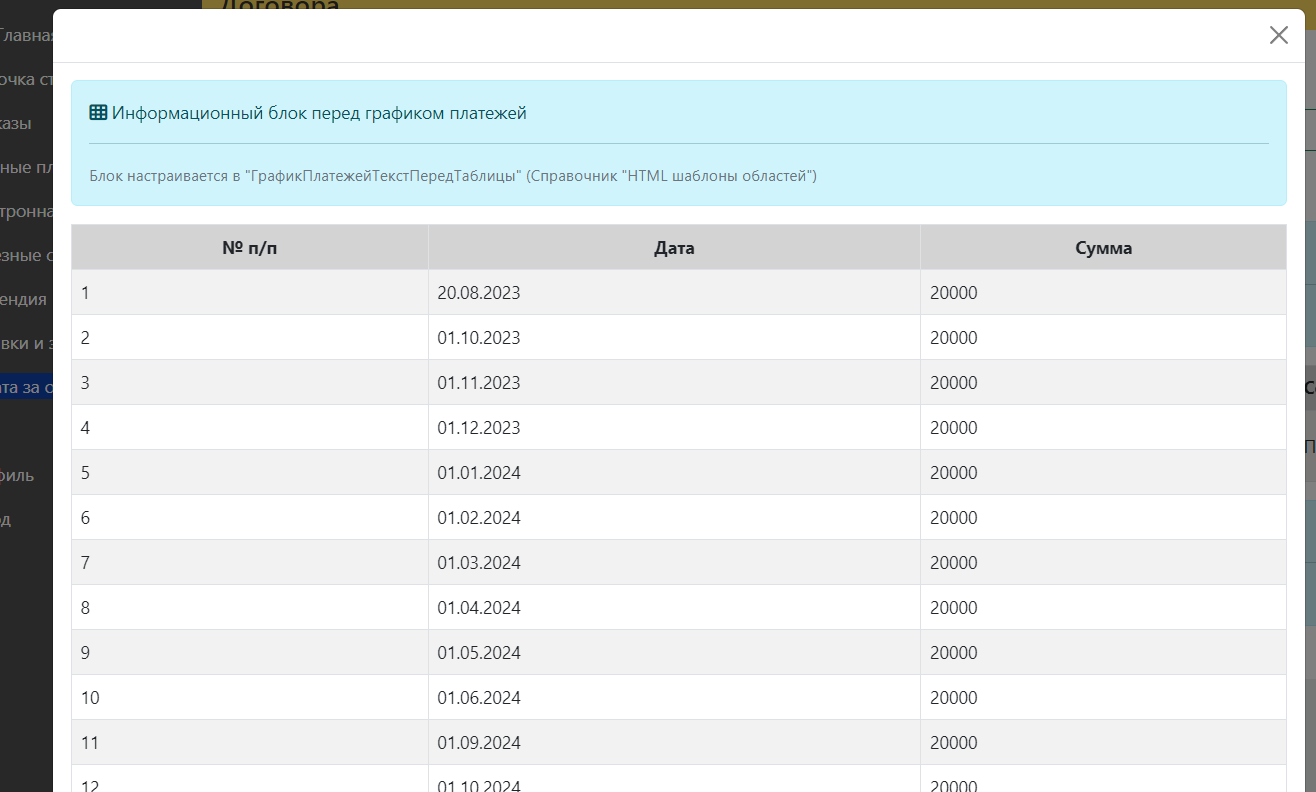1316x792 pixels.
Task: Click the 'Сумма' column header
Action: tap(1103, 248)
